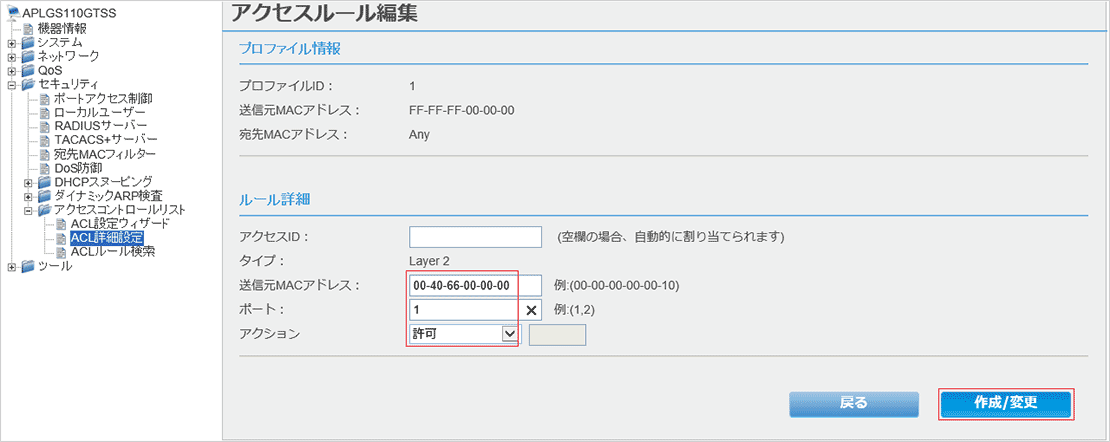The width and height of the screenshot is (1110, 442).
Task: Click the APLGS110GTSS device root icon
Action: click(15, 13)
